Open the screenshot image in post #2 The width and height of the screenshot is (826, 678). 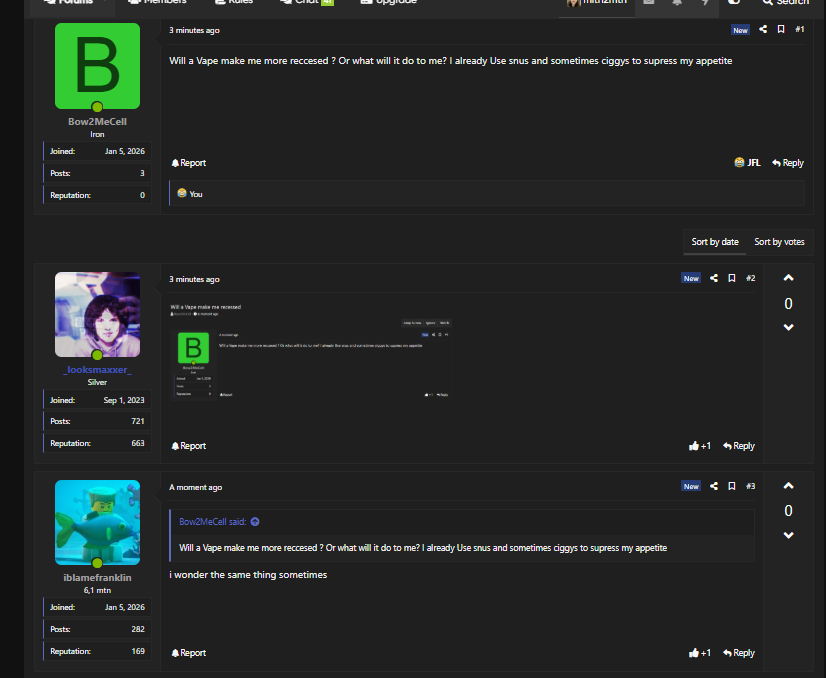(310, 352)
